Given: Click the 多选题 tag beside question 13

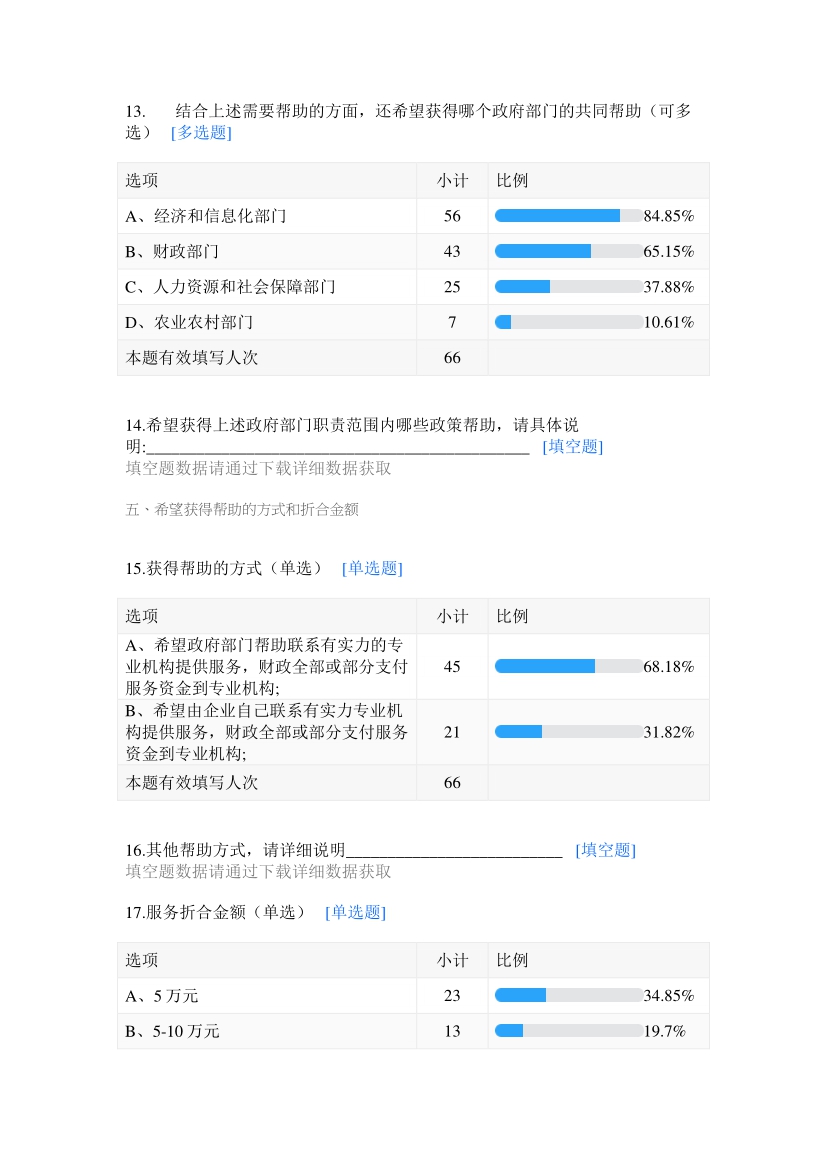Looking at the screenshot, I should 201,133.
